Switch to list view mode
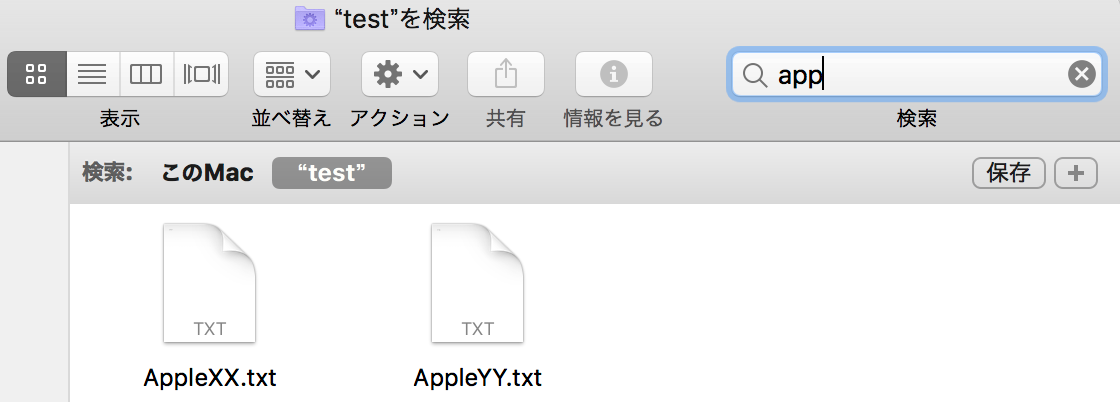1120x402 pixels. [93, 74]
